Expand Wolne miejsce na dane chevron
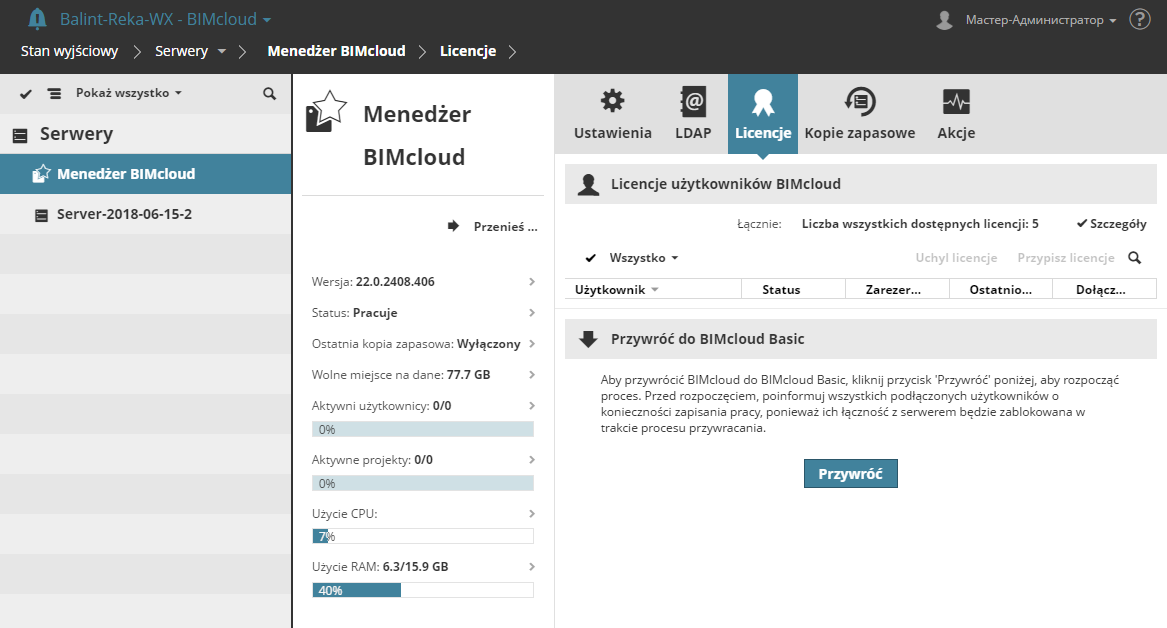The width and height of the screenshot is (1167, 628). click(531, 374)
